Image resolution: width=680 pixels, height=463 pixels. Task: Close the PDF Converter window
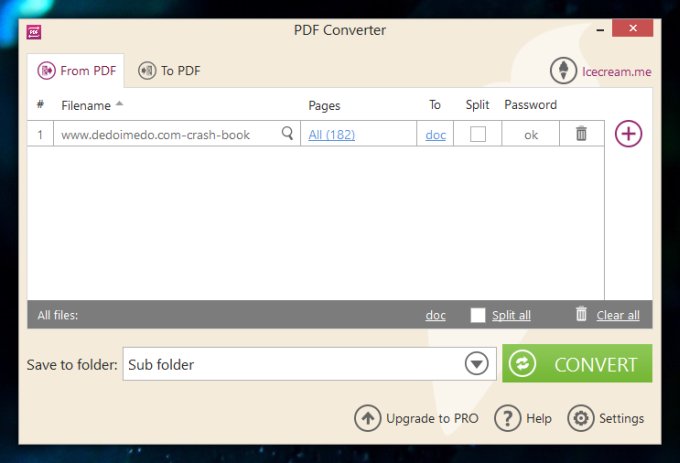tap(633, 28)
